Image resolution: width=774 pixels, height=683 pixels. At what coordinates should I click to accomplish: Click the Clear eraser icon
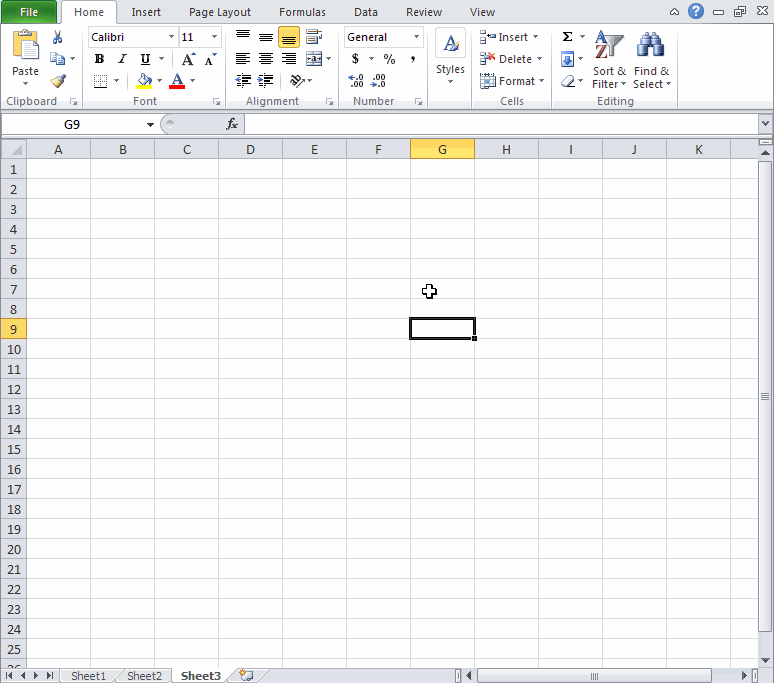click(568, 81)
